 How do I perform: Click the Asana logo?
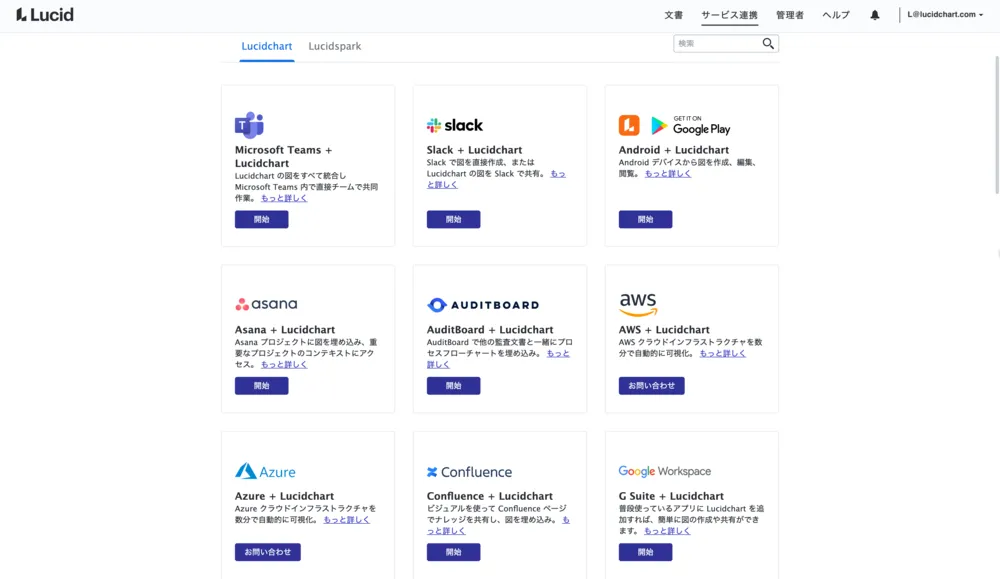266,304
